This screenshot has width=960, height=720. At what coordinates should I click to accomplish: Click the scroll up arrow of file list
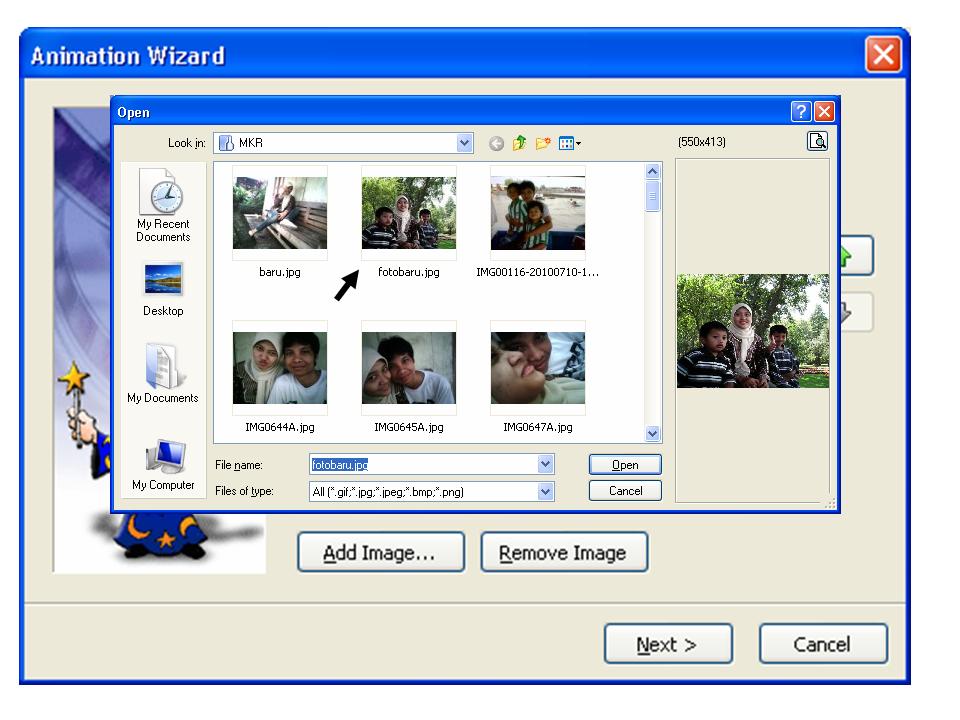coord(653,171)
